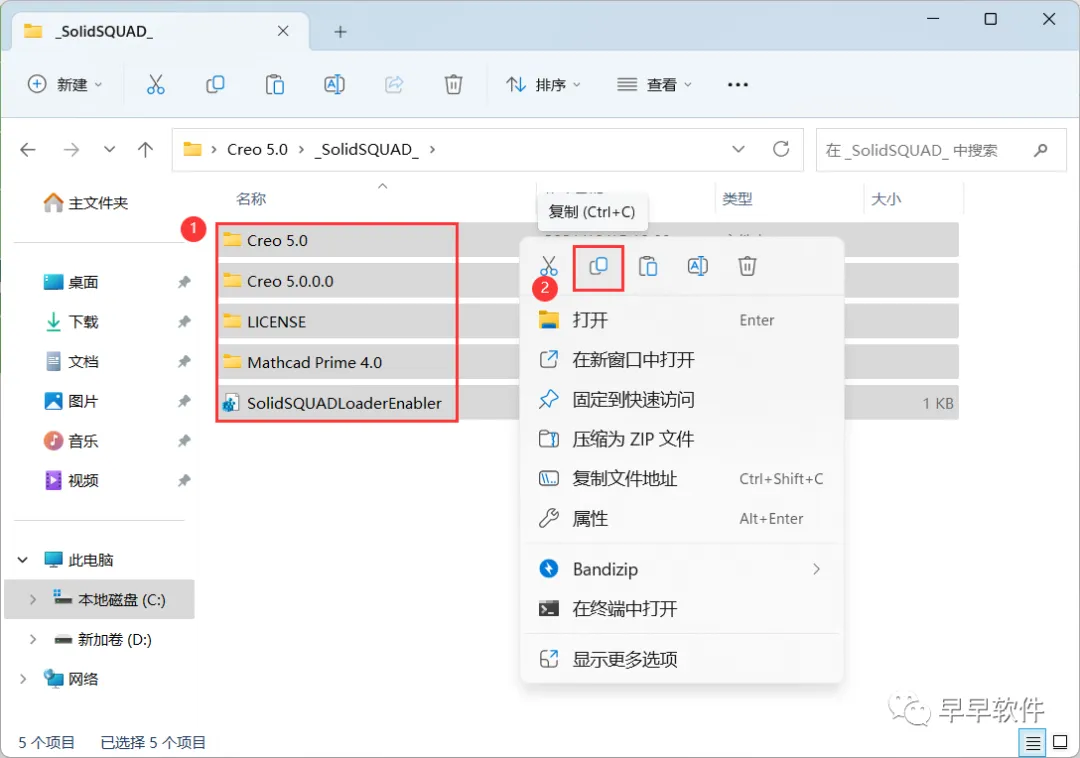Screen dimensions: 1080x758
Task: Choose 属性 from context menu
Action: (682, 518)
